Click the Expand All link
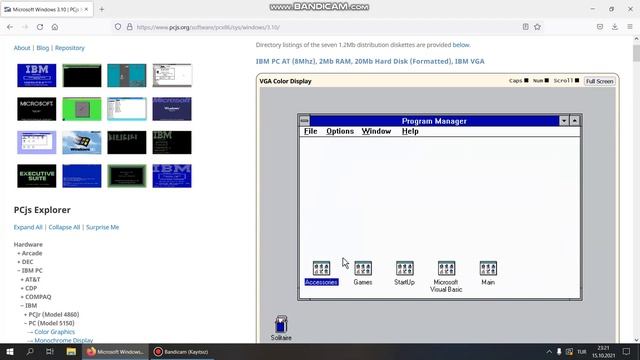The width and height of the screenshot is (640, 360). pos(28,227)
